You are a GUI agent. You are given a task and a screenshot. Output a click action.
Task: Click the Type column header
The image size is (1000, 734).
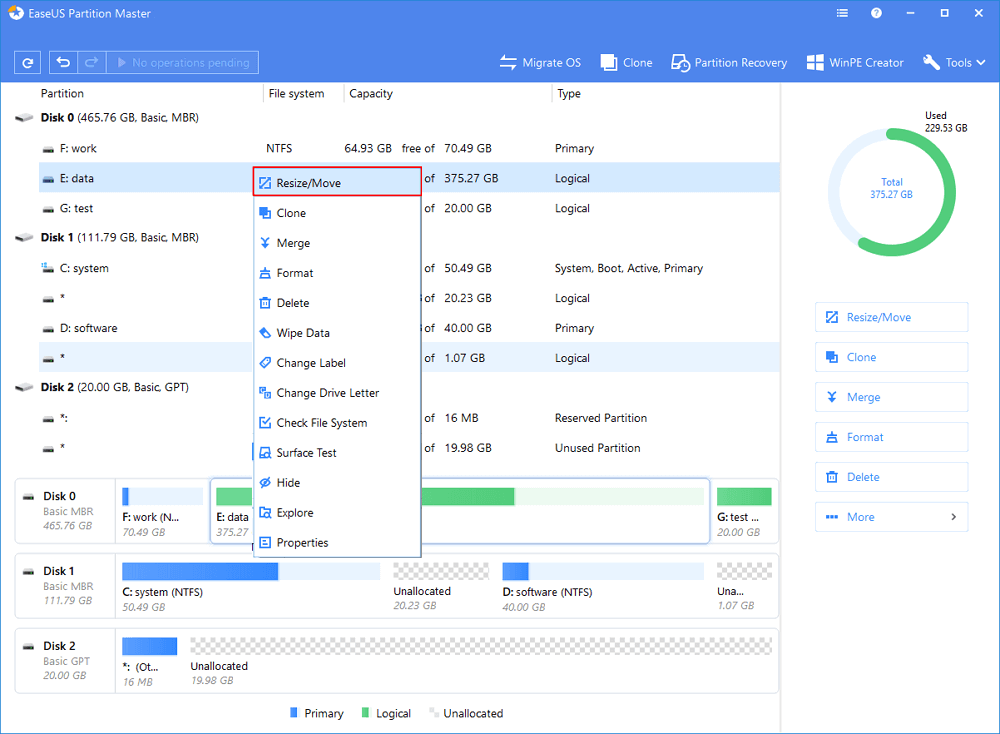(569, 94)
